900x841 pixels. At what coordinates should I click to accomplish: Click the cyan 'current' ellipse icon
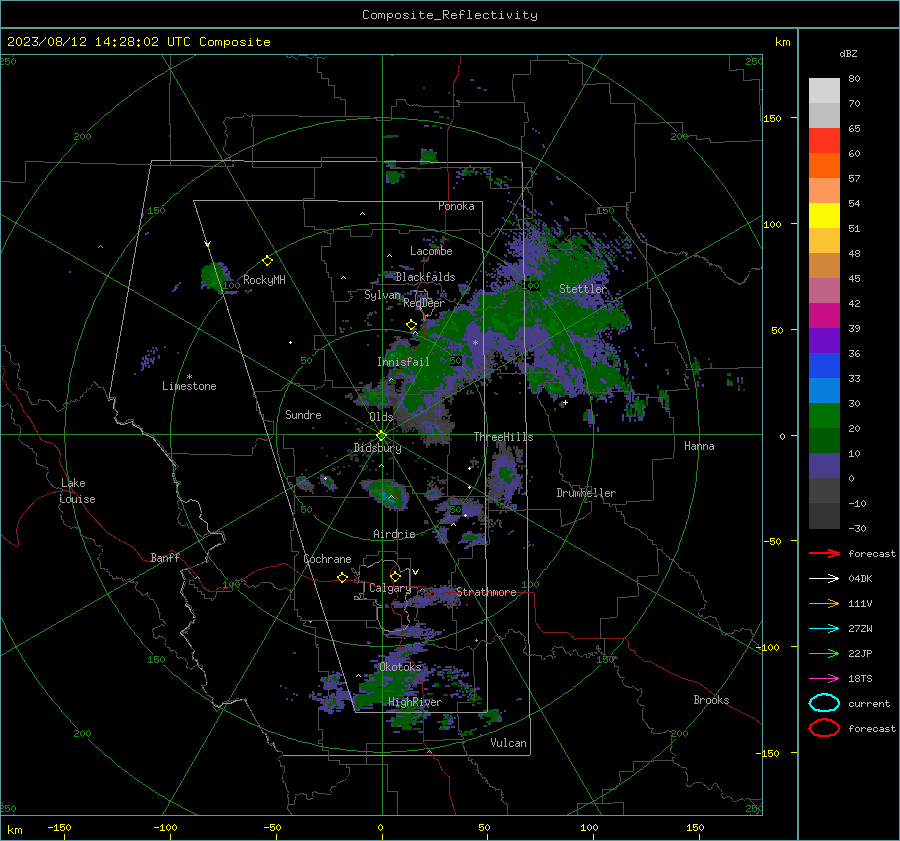coord(824,703)
